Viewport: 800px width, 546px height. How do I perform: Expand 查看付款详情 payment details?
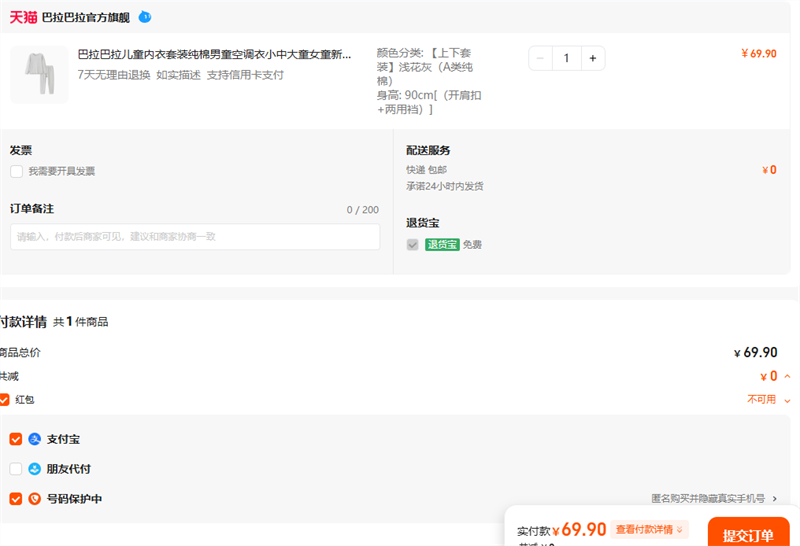coord(650,530)
